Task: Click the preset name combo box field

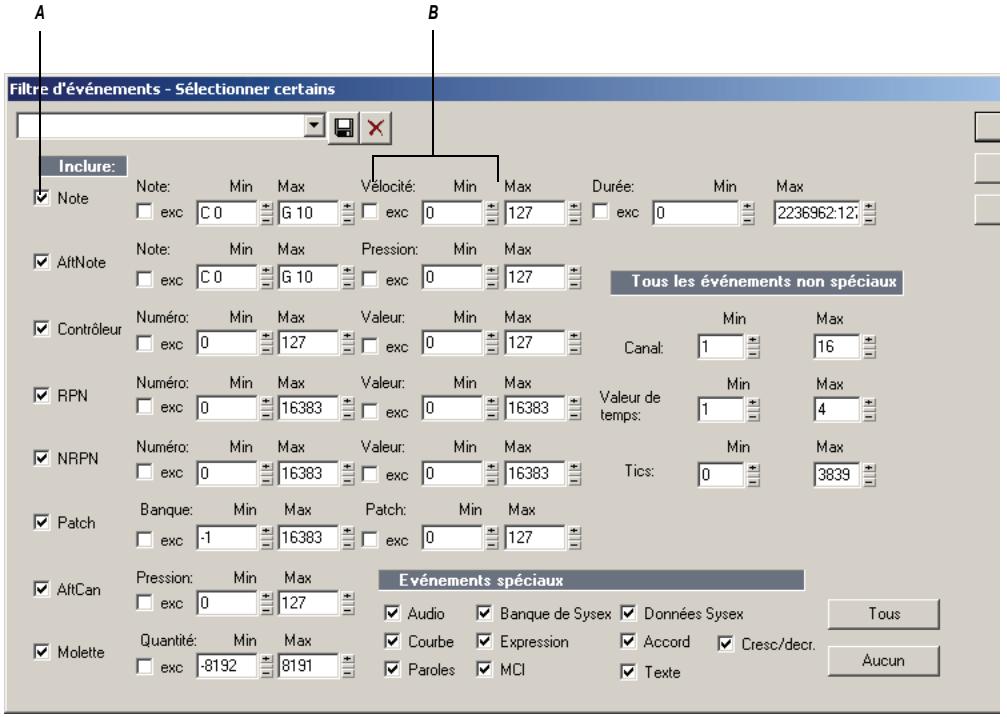Action: pos(170,126)
